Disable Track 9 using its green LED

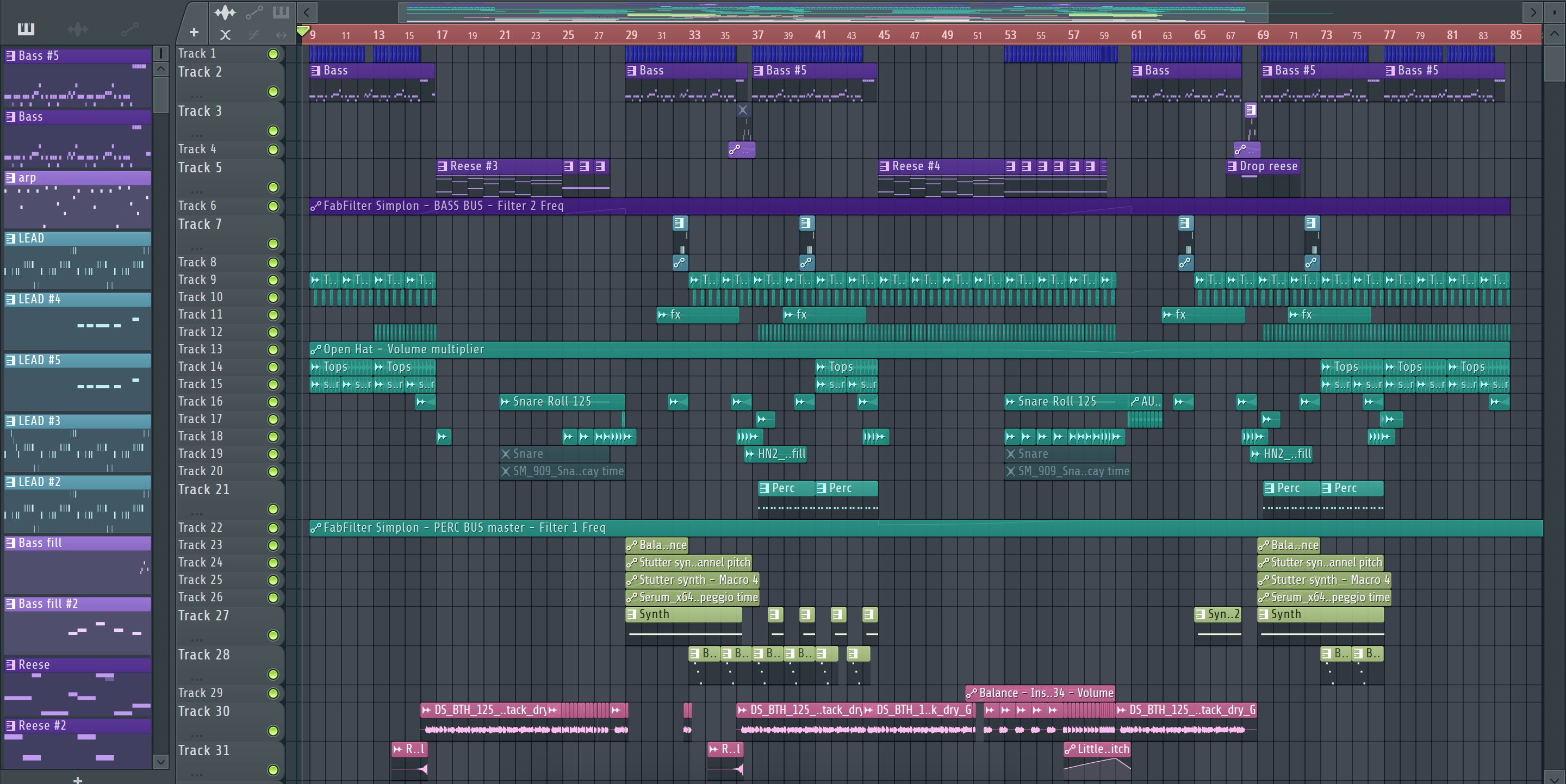coord(274,280)
